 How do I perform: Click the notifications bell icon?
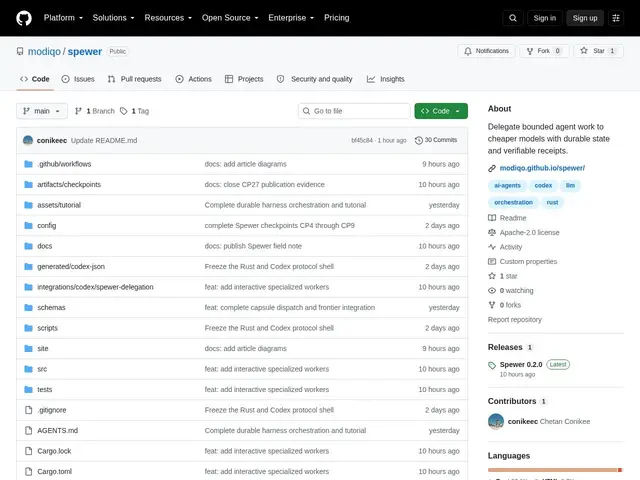tap(468, 51)
